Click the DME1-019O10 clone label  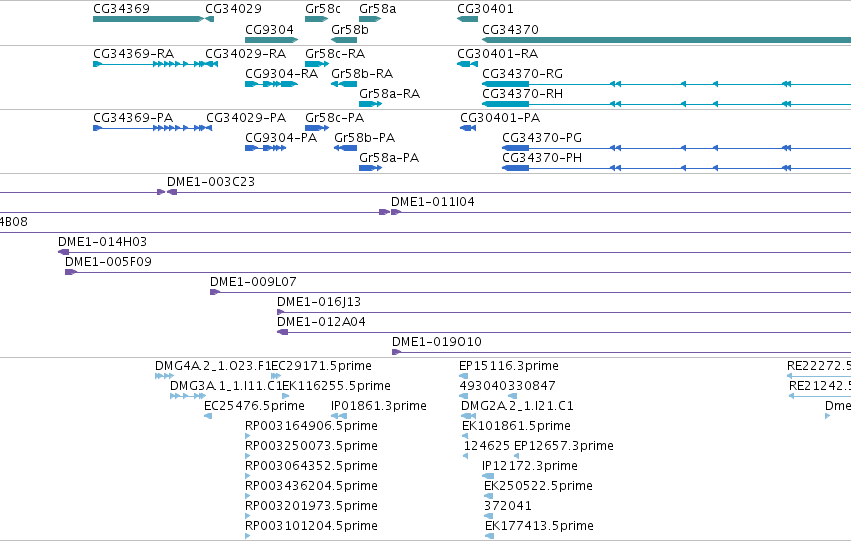click(436, 342)
